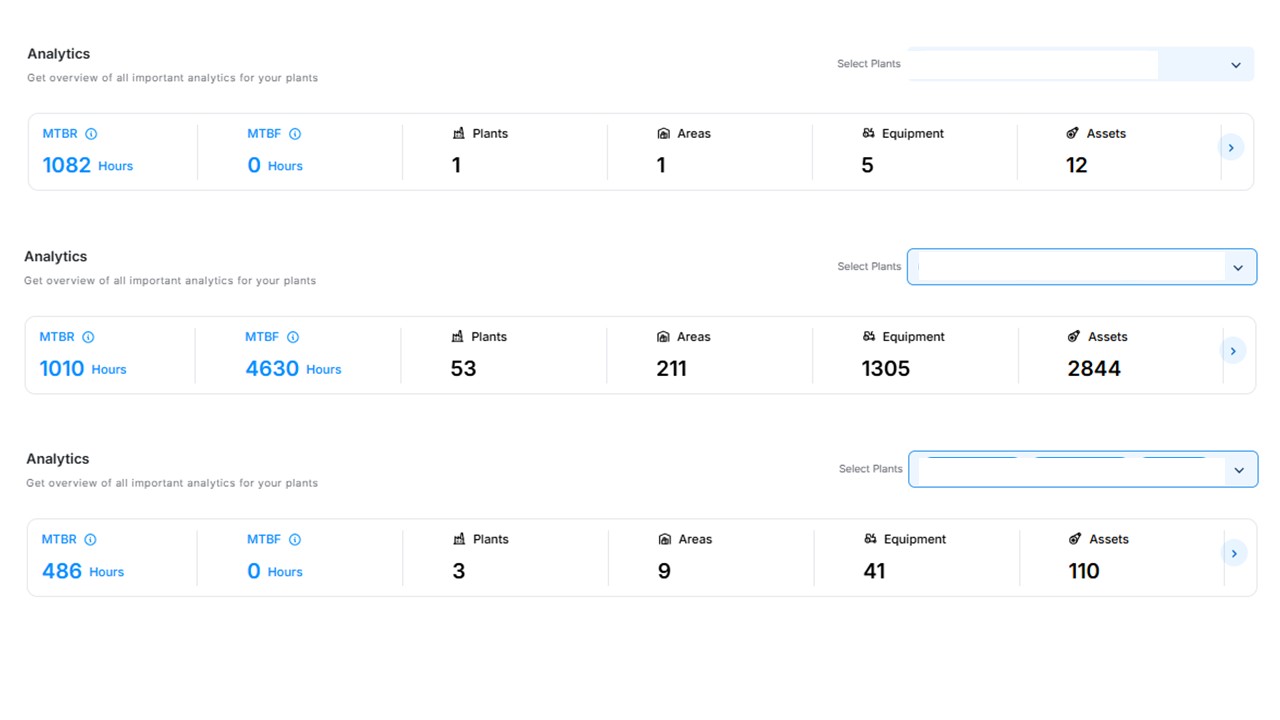
Task: Expand Select Plants dropdown above 486 Hours row
Action: (x=1239, y=470)
